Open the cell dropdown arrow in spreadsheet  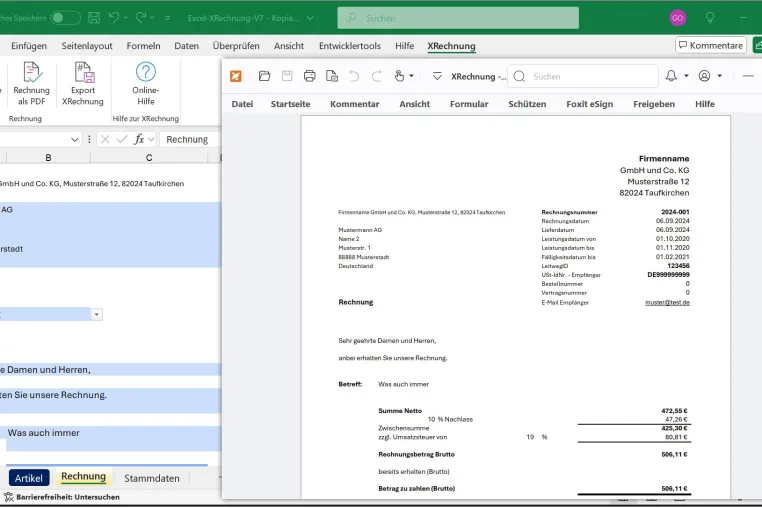coord(97,315)
